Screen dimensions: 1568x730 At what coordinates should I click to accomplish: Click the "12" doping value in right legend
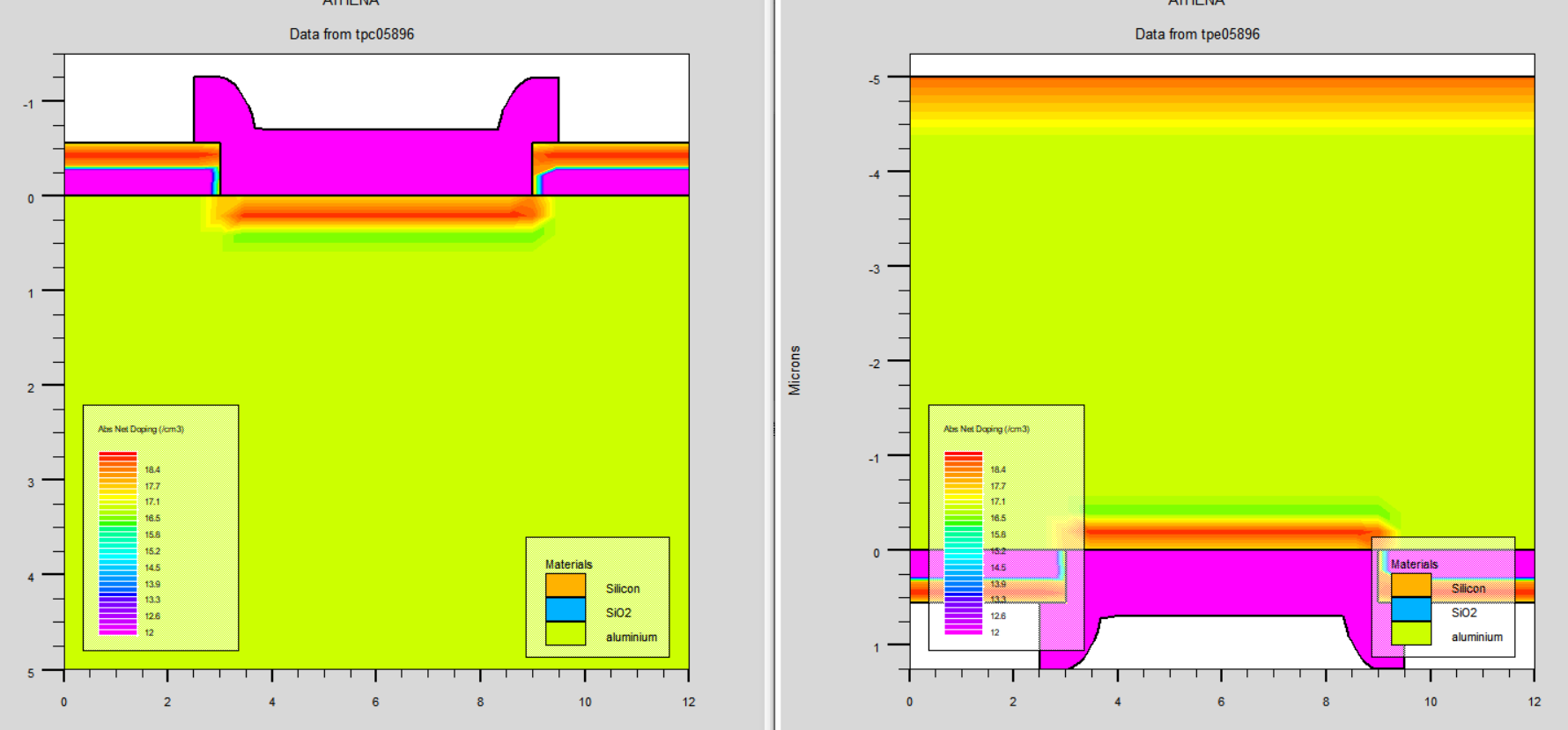[x=995, y=632]
